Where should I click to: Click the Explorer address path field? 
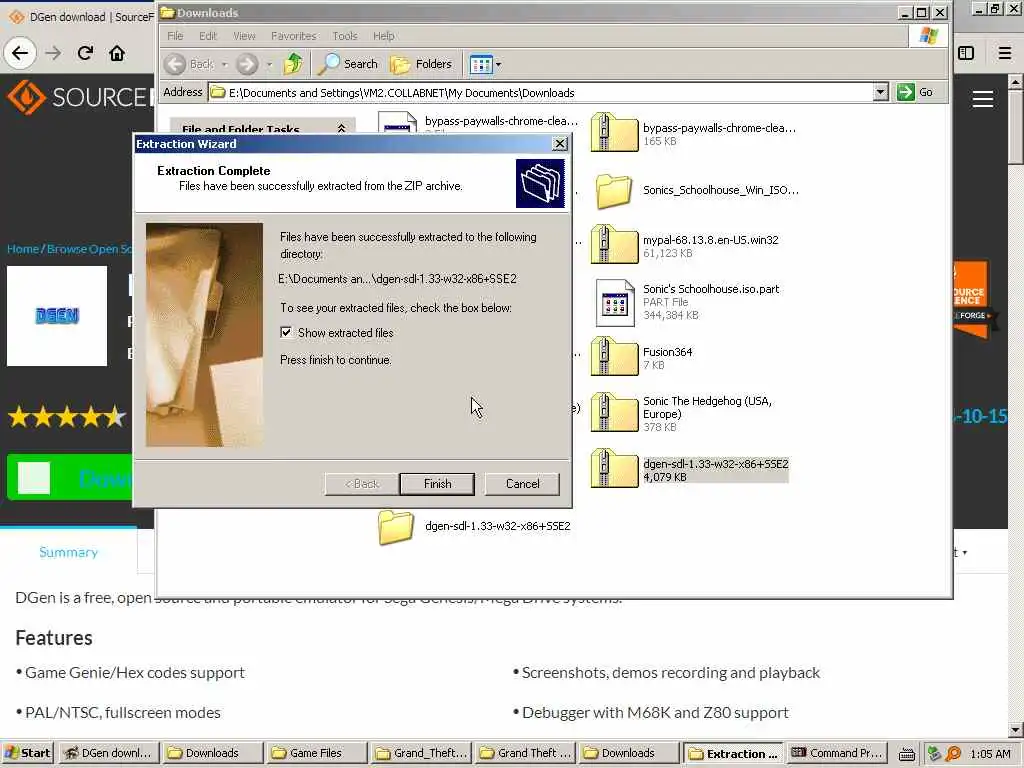(x=541, y=93)
